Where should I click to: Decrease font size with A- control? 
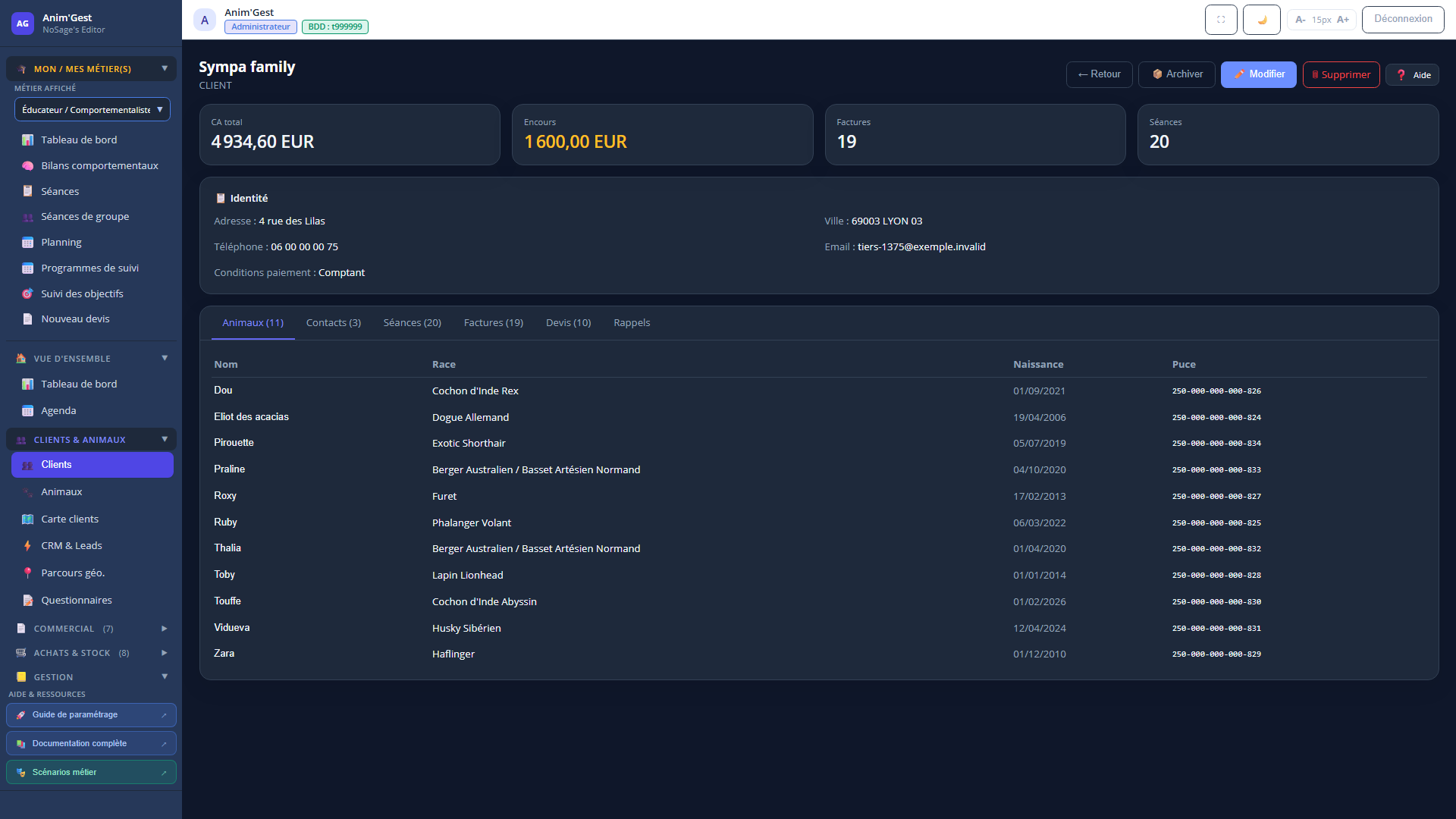(1300, 20)
